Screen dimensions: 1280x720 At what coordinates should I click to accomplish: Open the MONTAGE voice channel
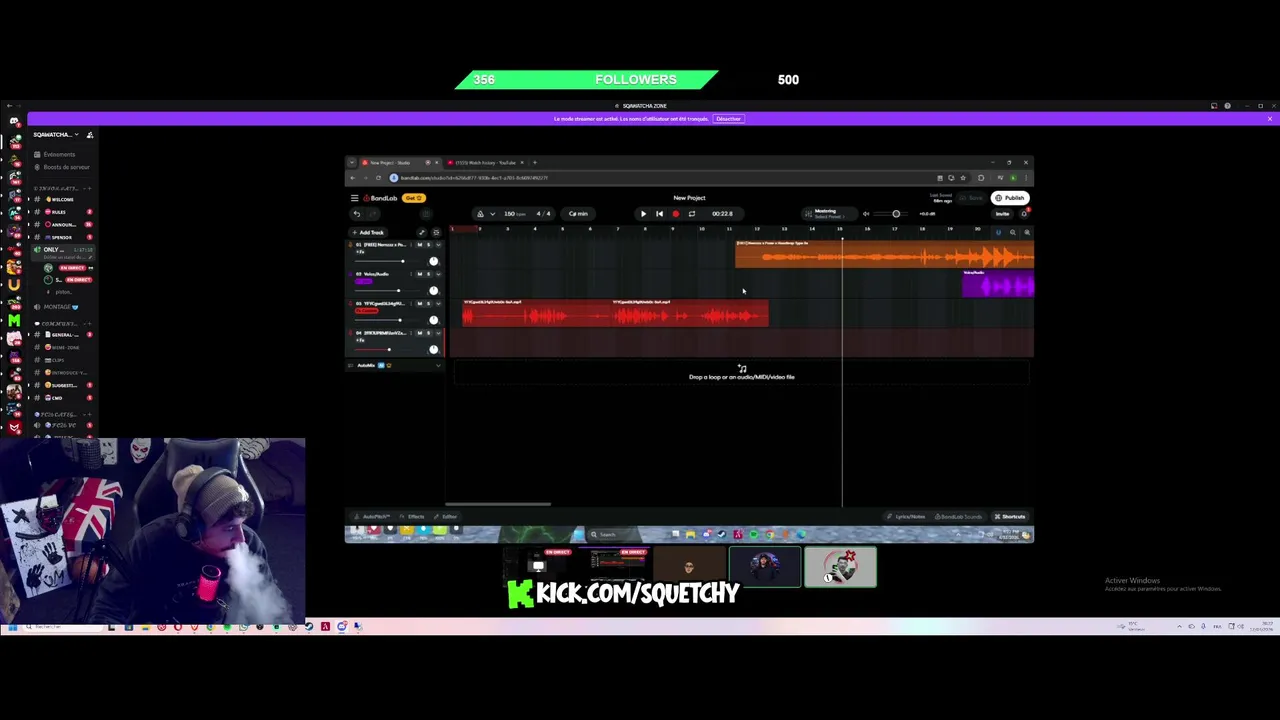60,307
